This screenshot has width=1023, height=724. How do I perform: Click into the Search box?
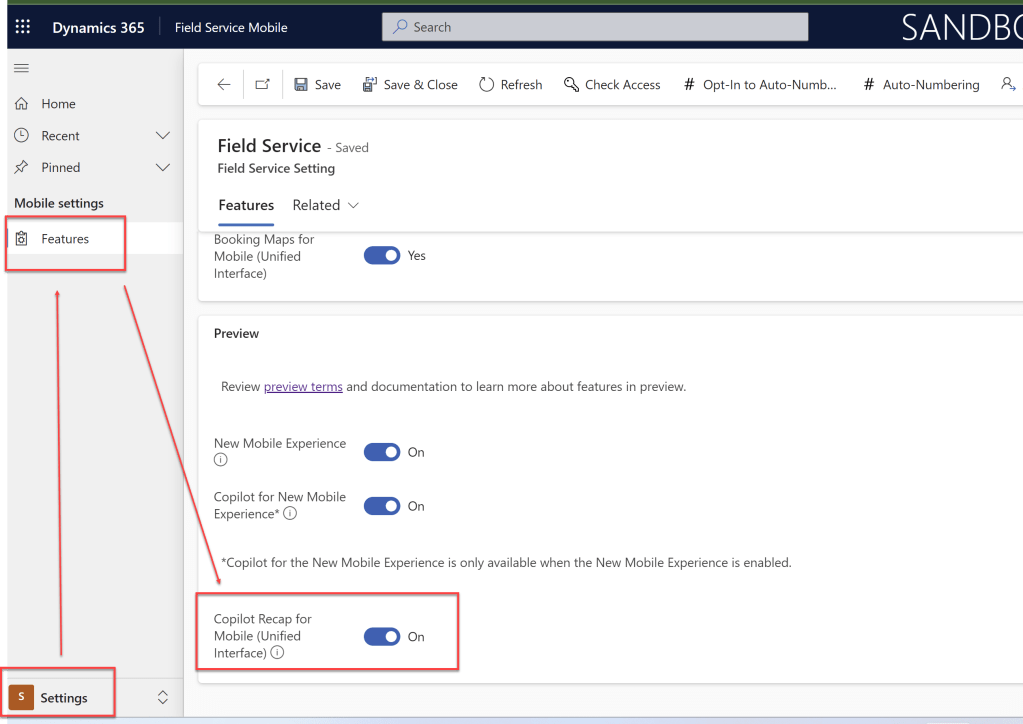595,27
